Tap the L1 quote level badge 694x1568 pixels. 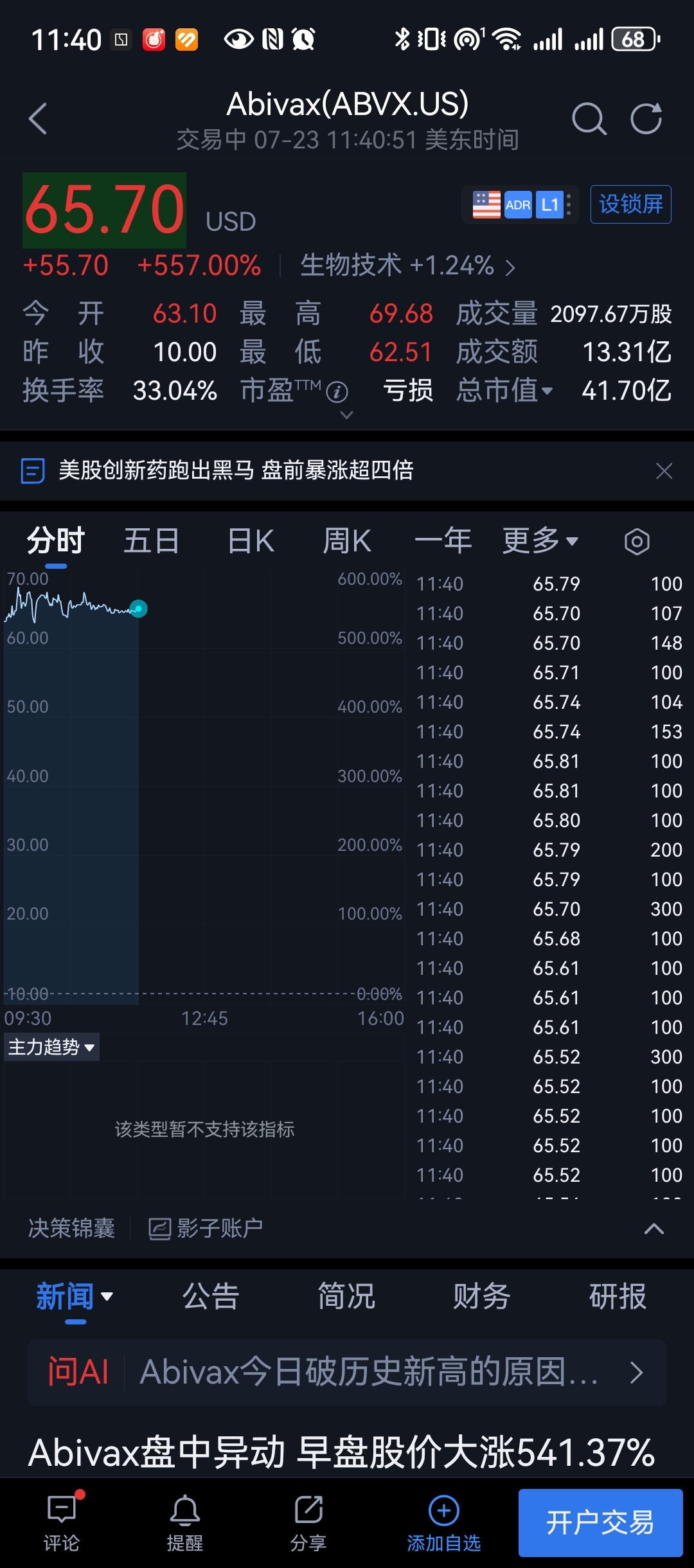click(549, 205)
